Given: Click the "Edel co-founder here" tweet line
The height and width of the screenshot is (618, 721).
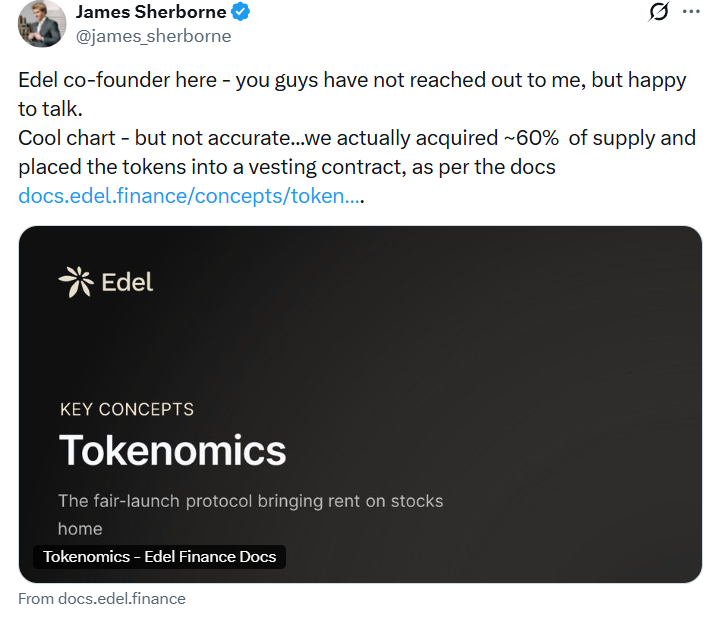Looking at the screenshot, I should point(120,80).
